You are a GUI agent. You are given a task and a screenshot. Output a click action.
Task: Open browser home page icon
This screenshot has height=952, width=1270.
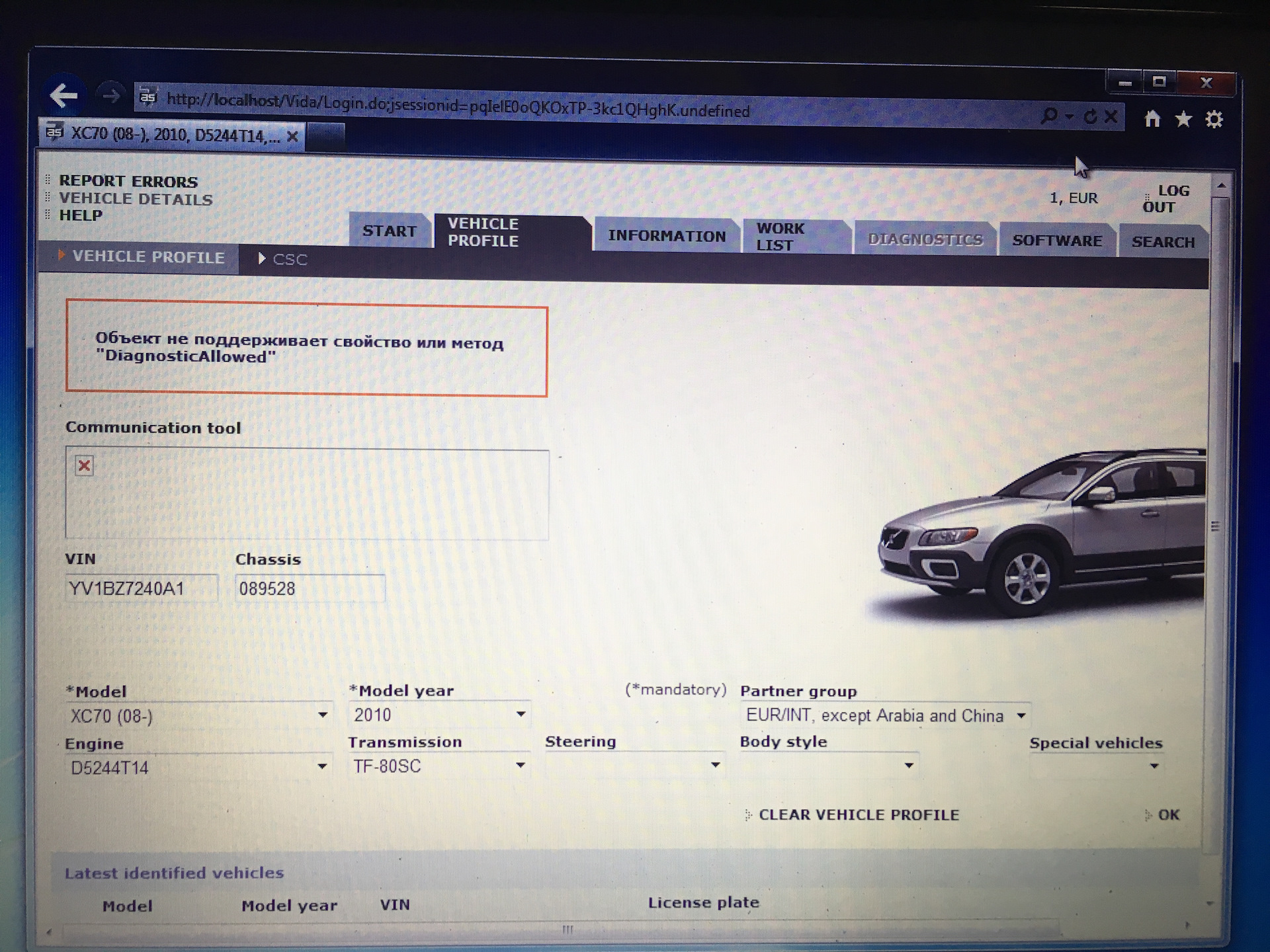1152,118
